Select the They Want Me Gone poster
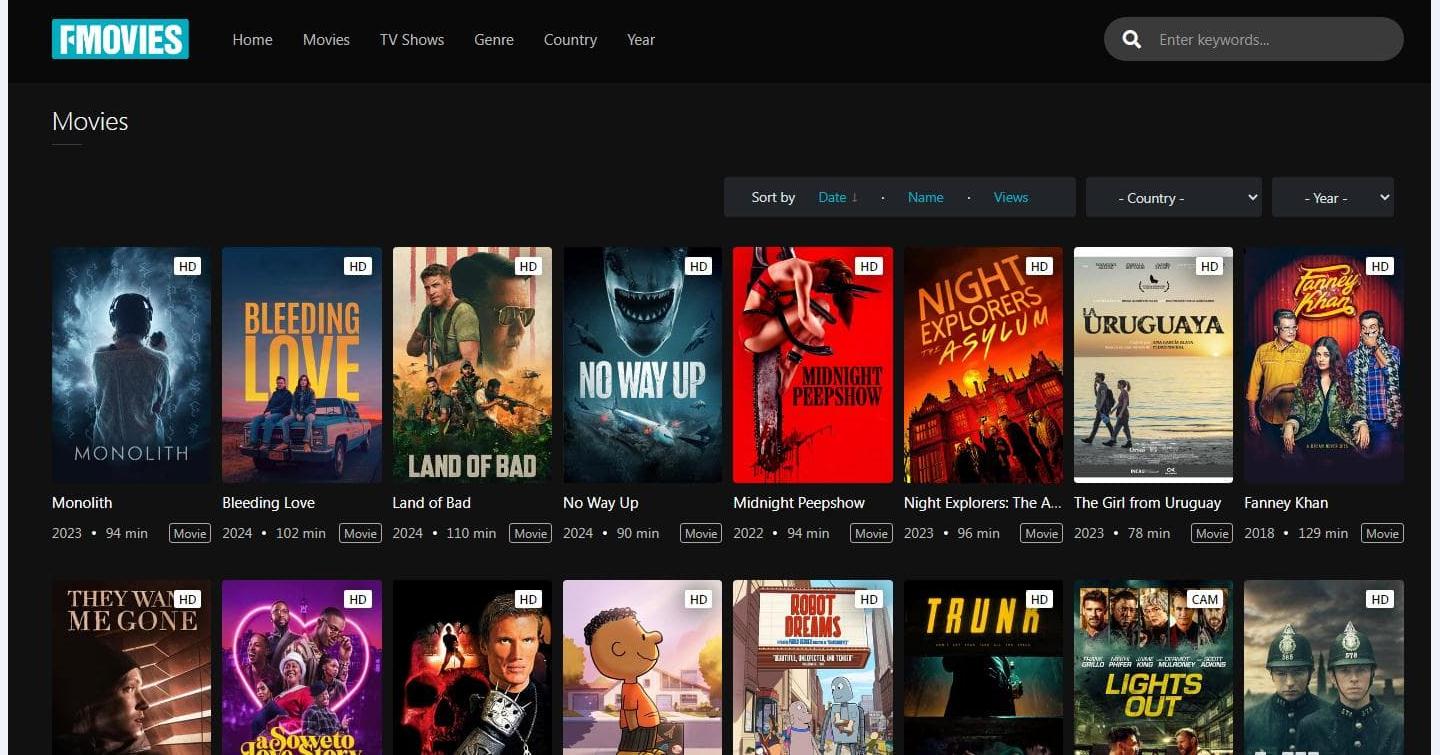This screenshot has width=1440, height=755. 131,667
